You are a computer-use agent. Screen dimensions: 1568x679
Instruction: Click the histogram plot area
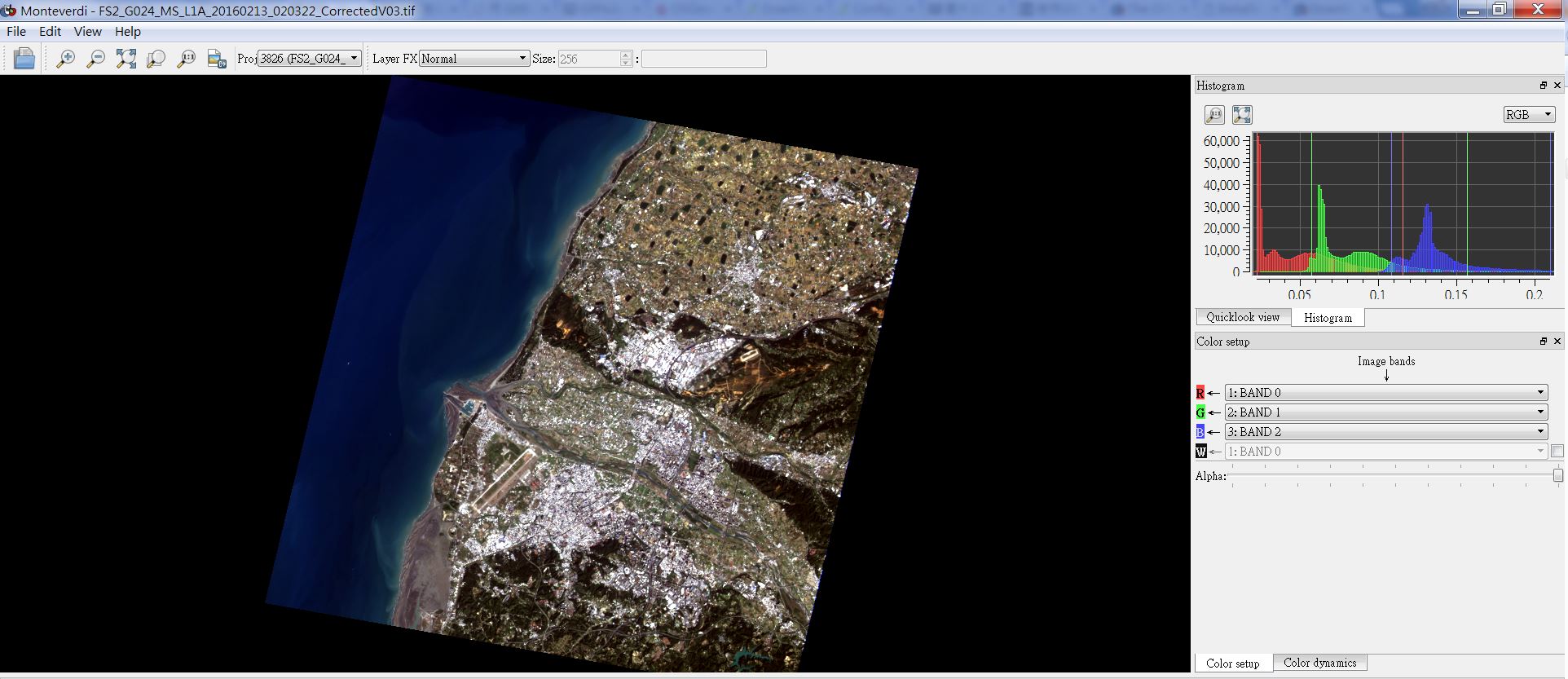point(1403,203)
